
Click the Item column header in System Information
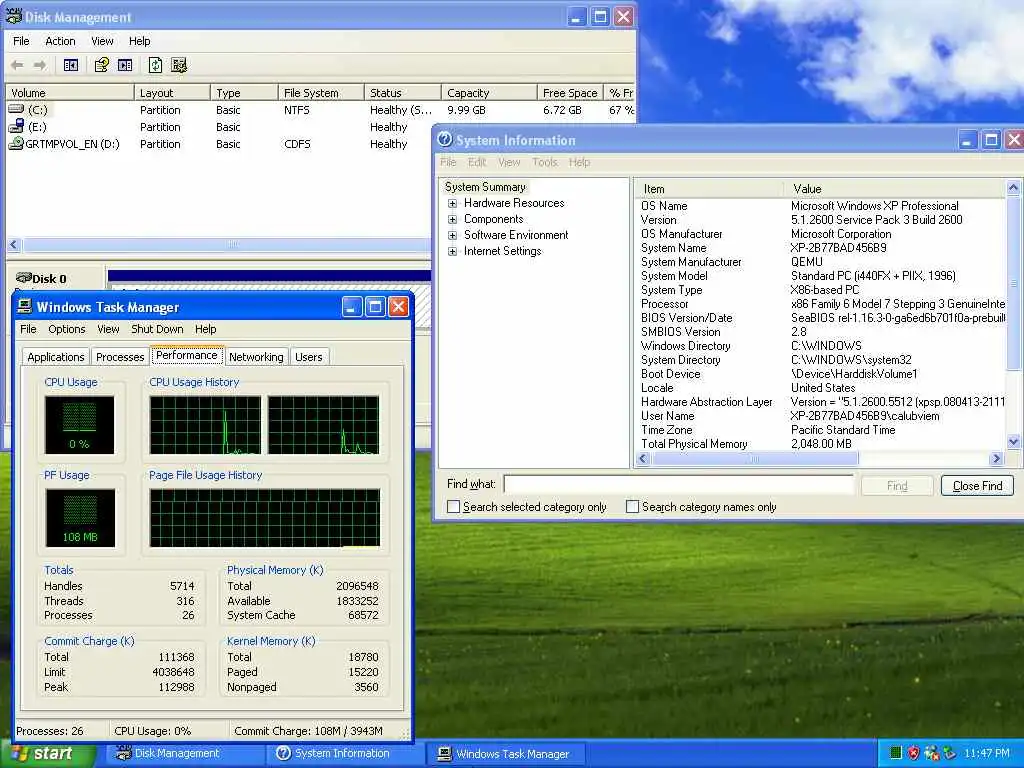coord(709,189)
